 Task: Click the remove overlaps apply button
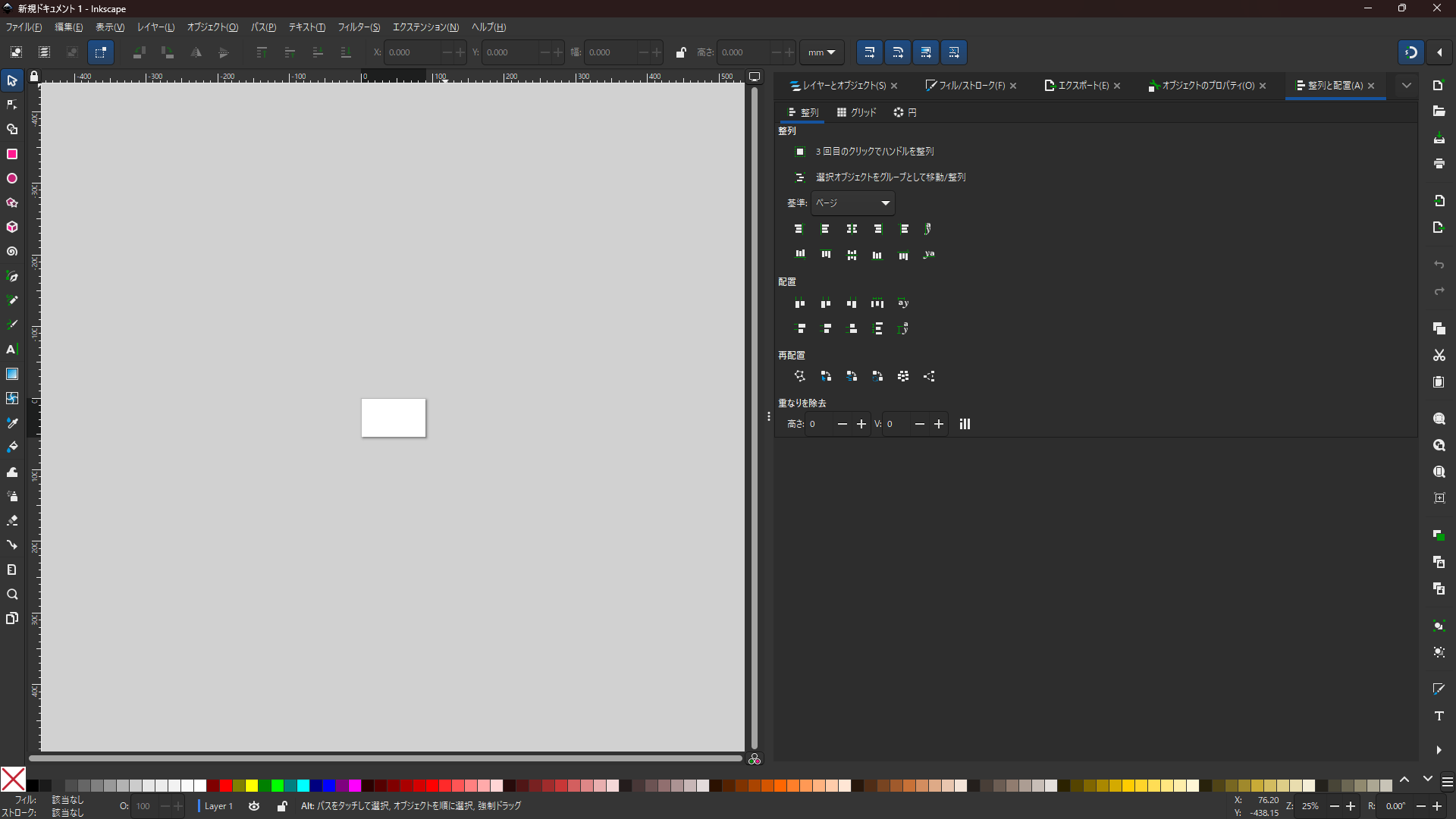pos(965,424)
